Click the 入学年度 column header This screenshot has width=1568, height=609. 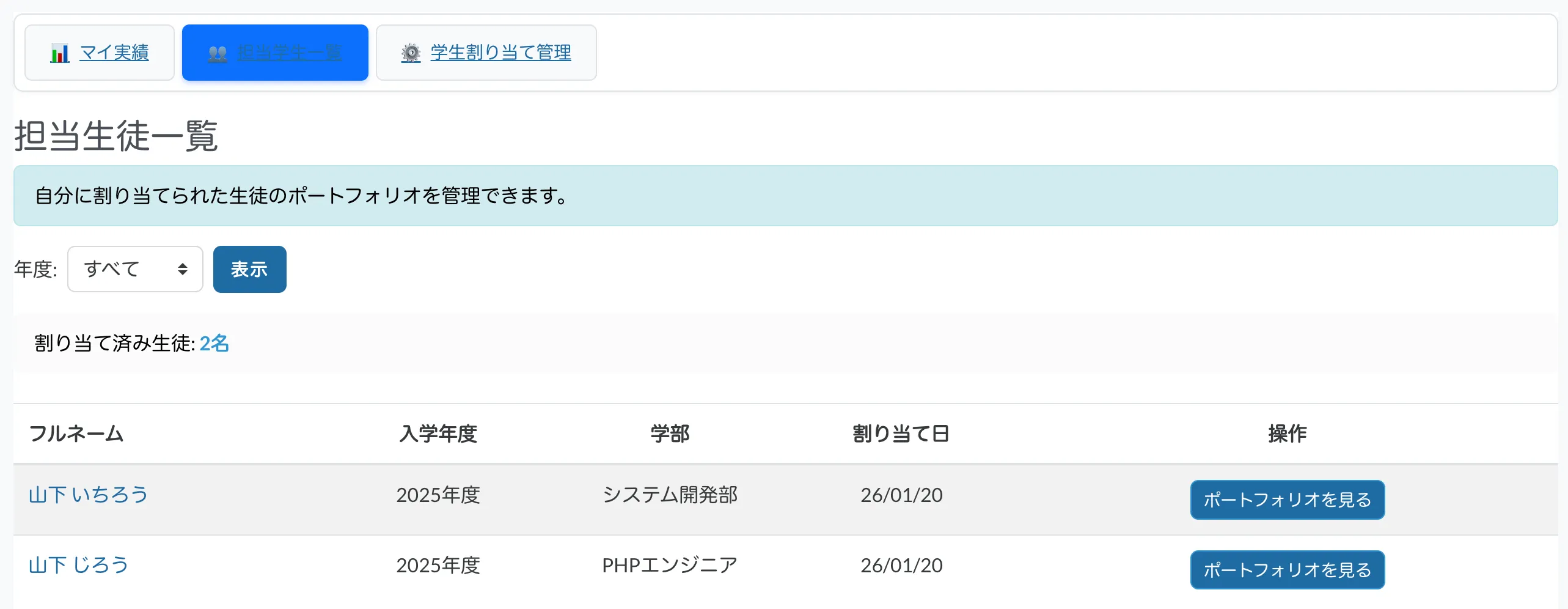(x=438, y=434)
